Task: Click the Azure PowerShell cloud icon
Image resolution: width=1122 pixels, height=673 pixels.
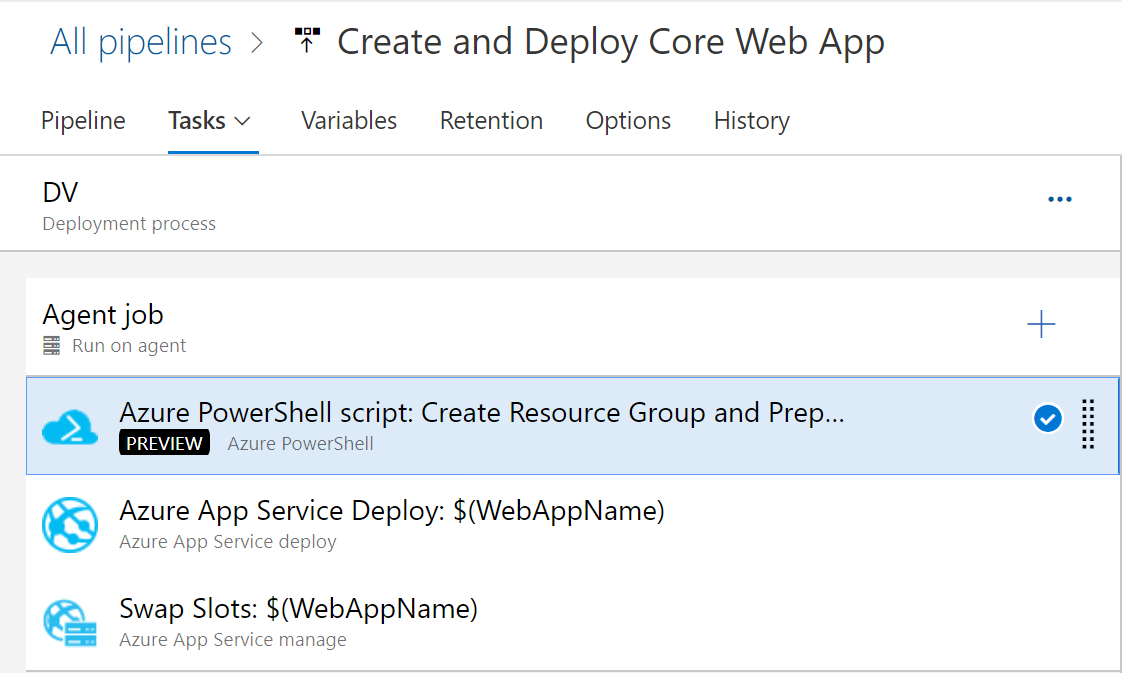Action: pos(69,427)
